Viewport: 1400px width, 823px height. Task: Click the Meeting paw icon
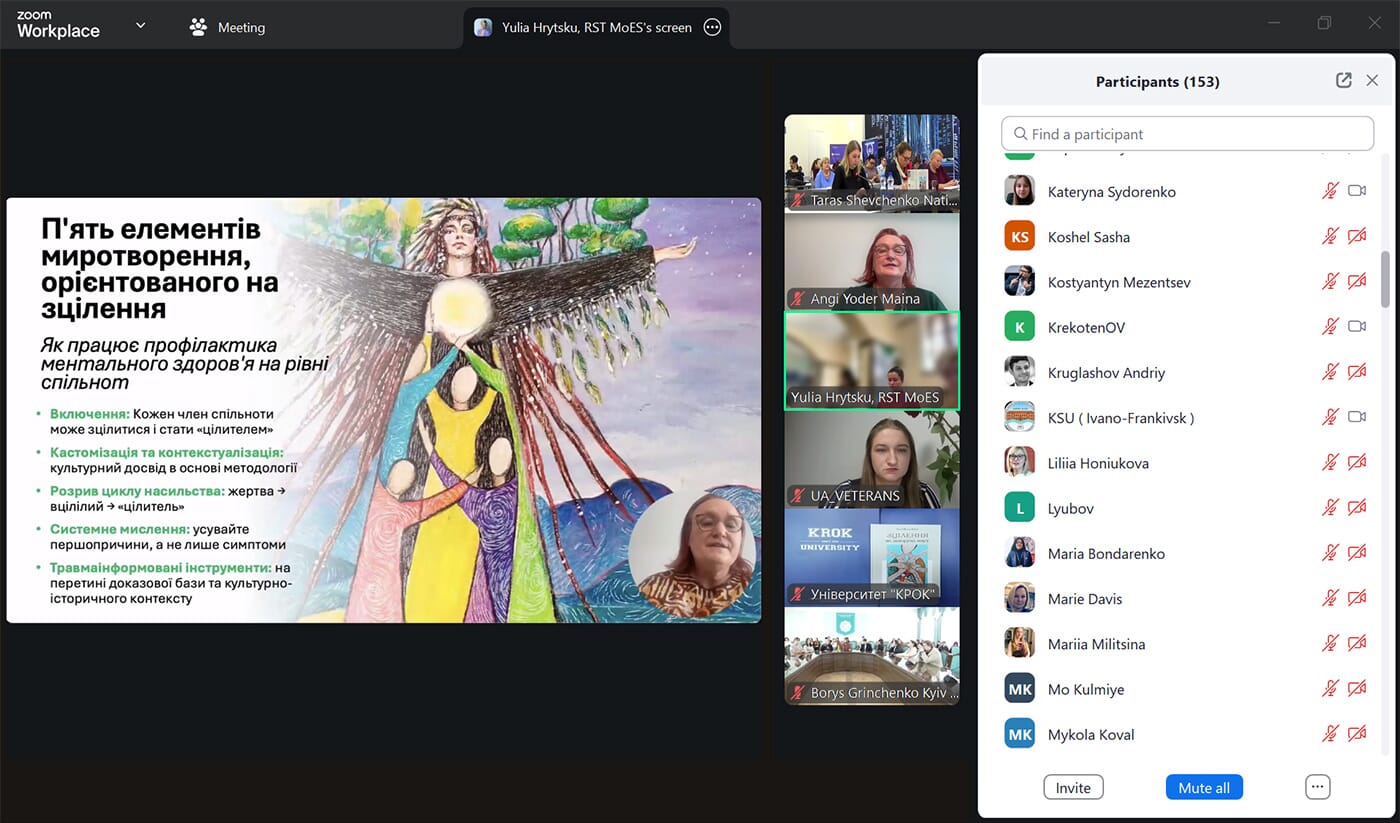(x=198, y=27)
